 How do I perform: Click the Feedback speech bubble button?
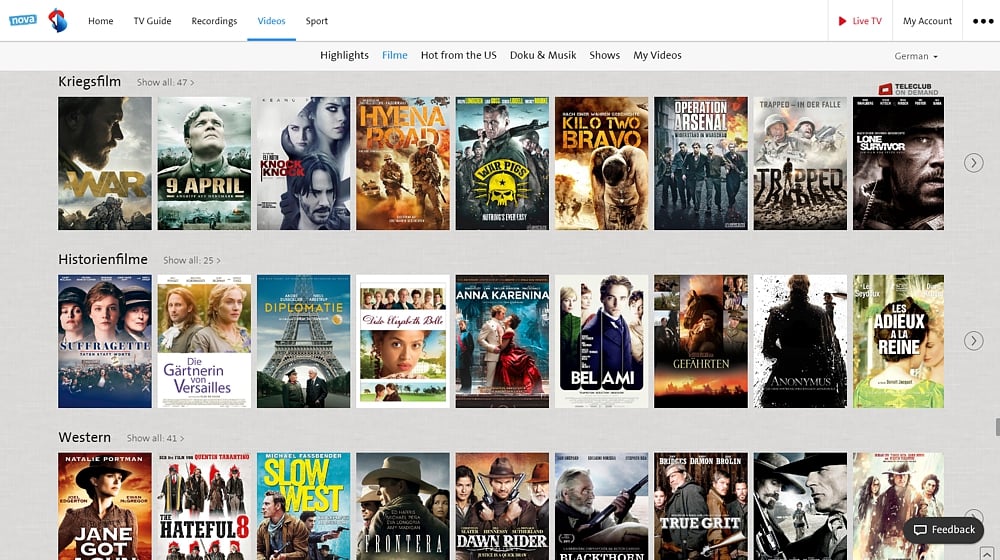pos(944,529)
